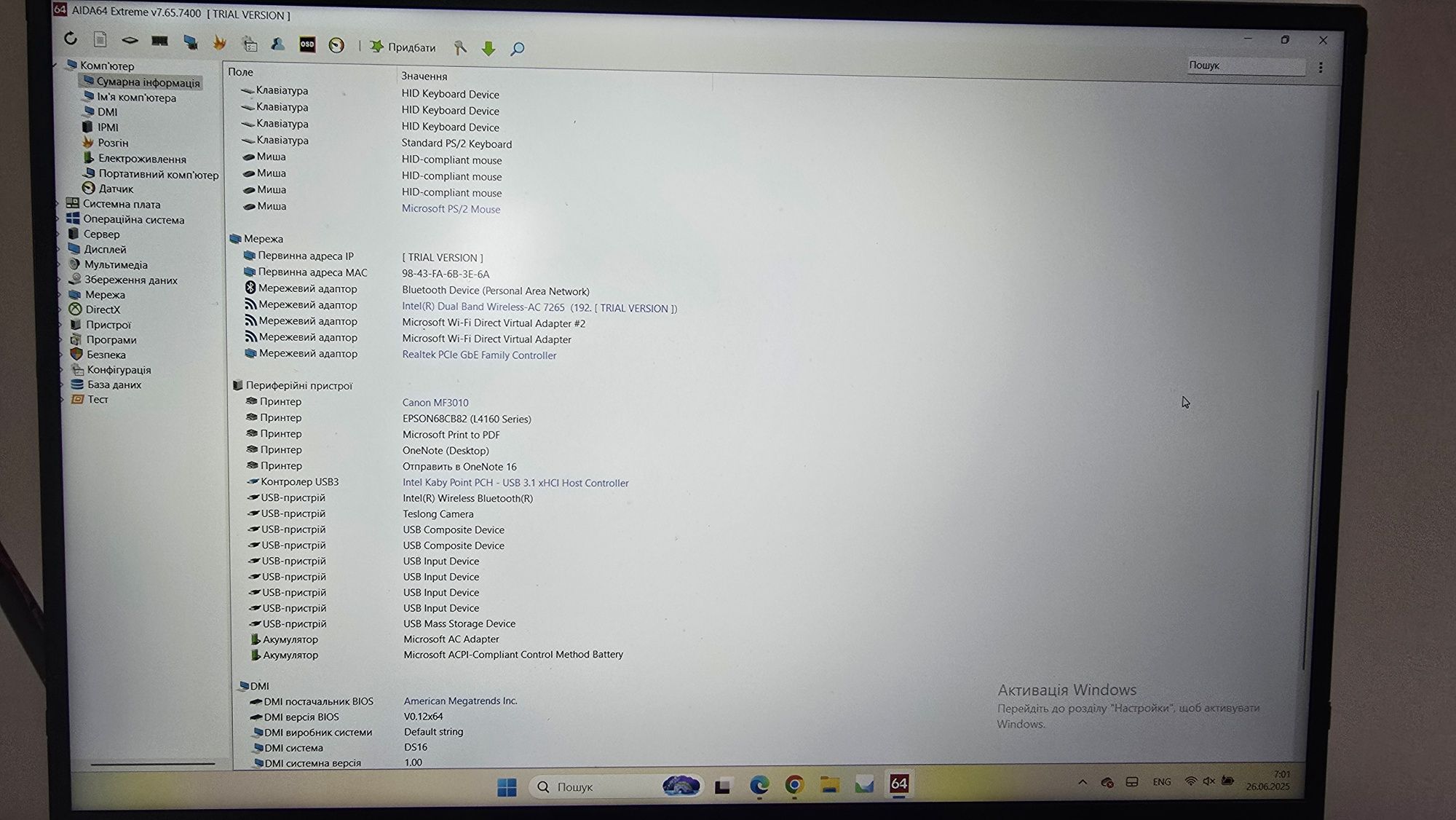Select the MAC address 98-43-FA-6B-3E-6A value

446,275
